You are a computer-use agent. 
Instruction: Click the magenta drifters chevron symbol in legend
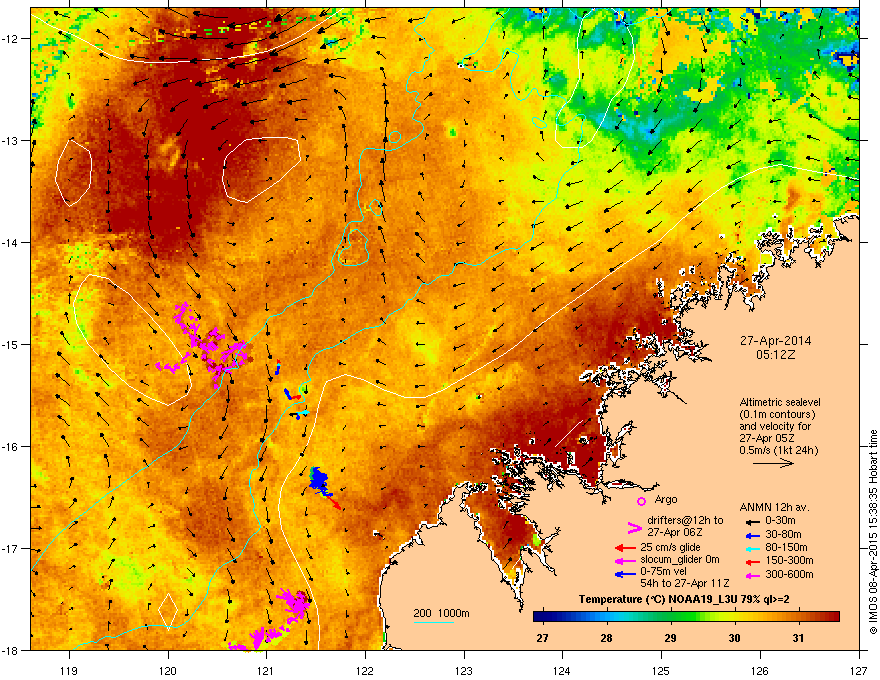[x=634, y=527]
